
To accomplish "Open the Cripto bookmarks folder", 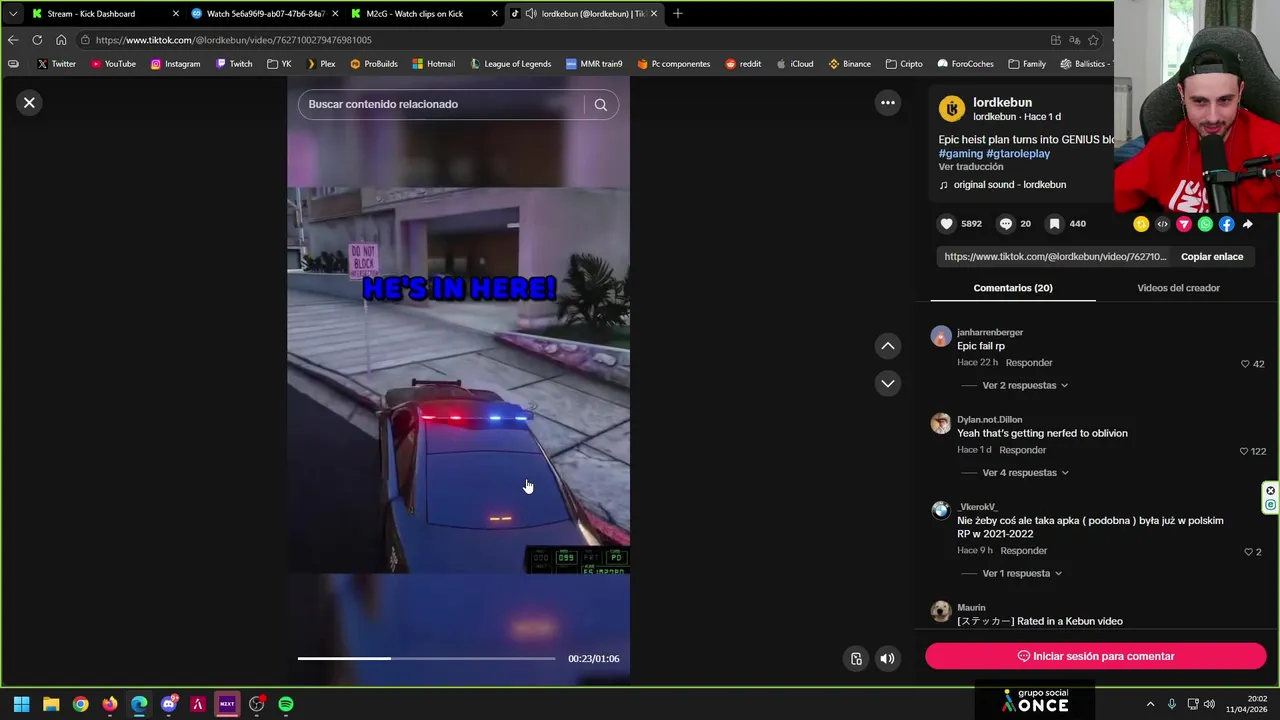I will 904,64.
